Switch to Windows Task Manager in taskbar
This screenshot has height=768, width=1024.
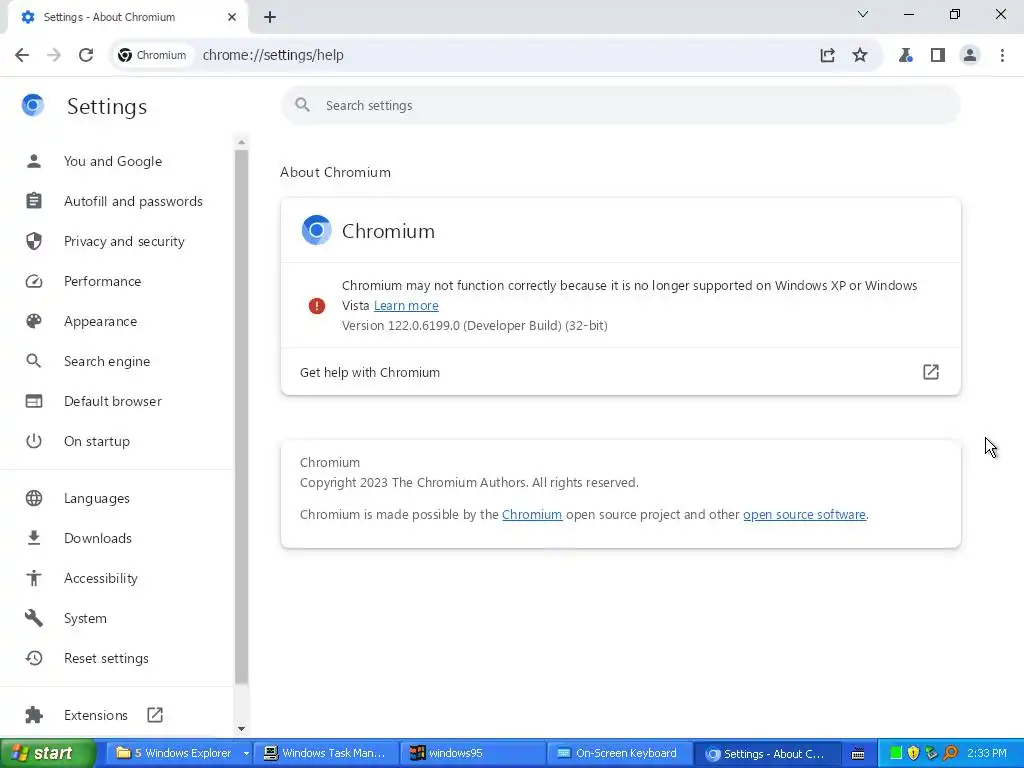(325, 754)
